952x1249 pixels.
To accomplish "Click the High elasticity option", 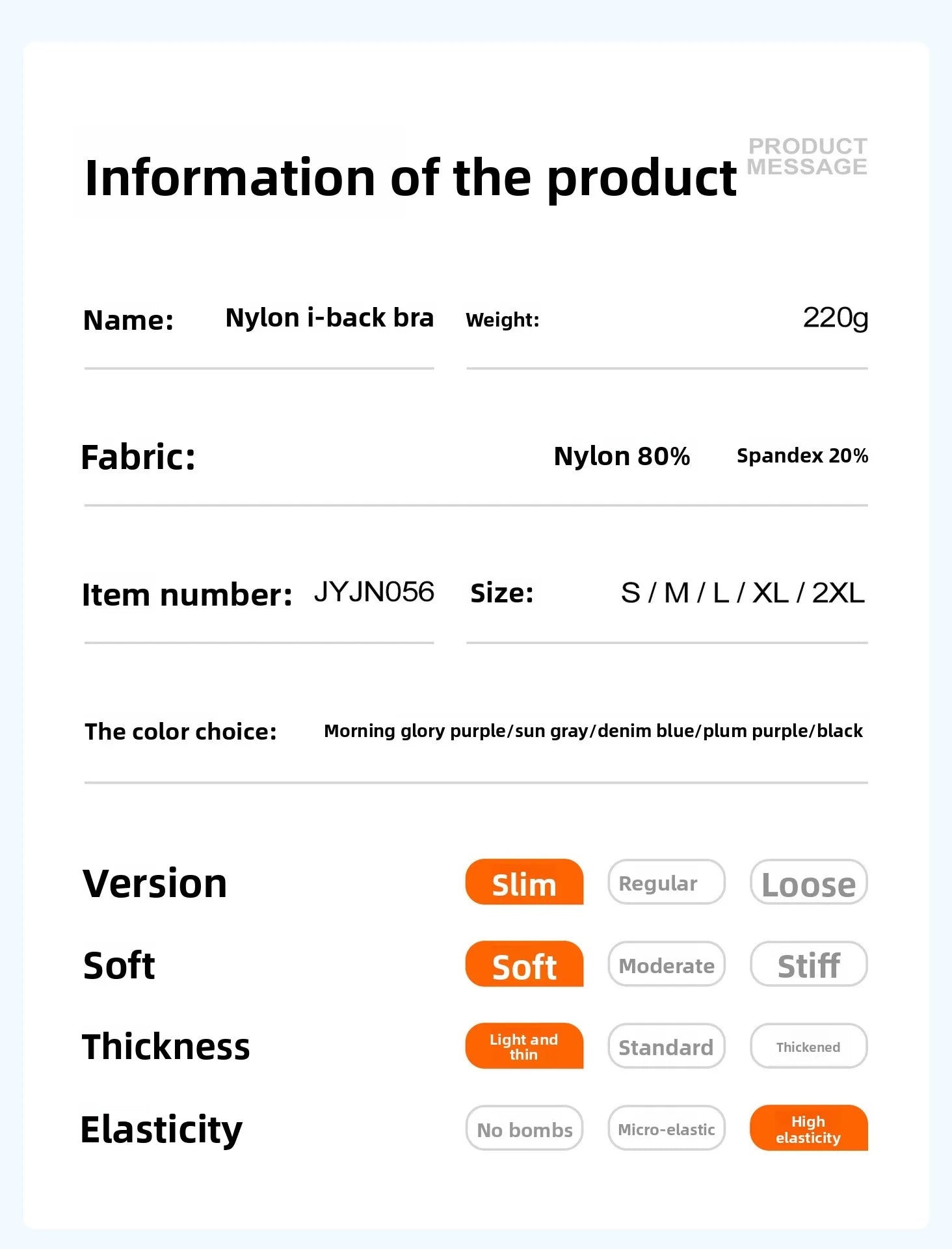I will 808,1128.
